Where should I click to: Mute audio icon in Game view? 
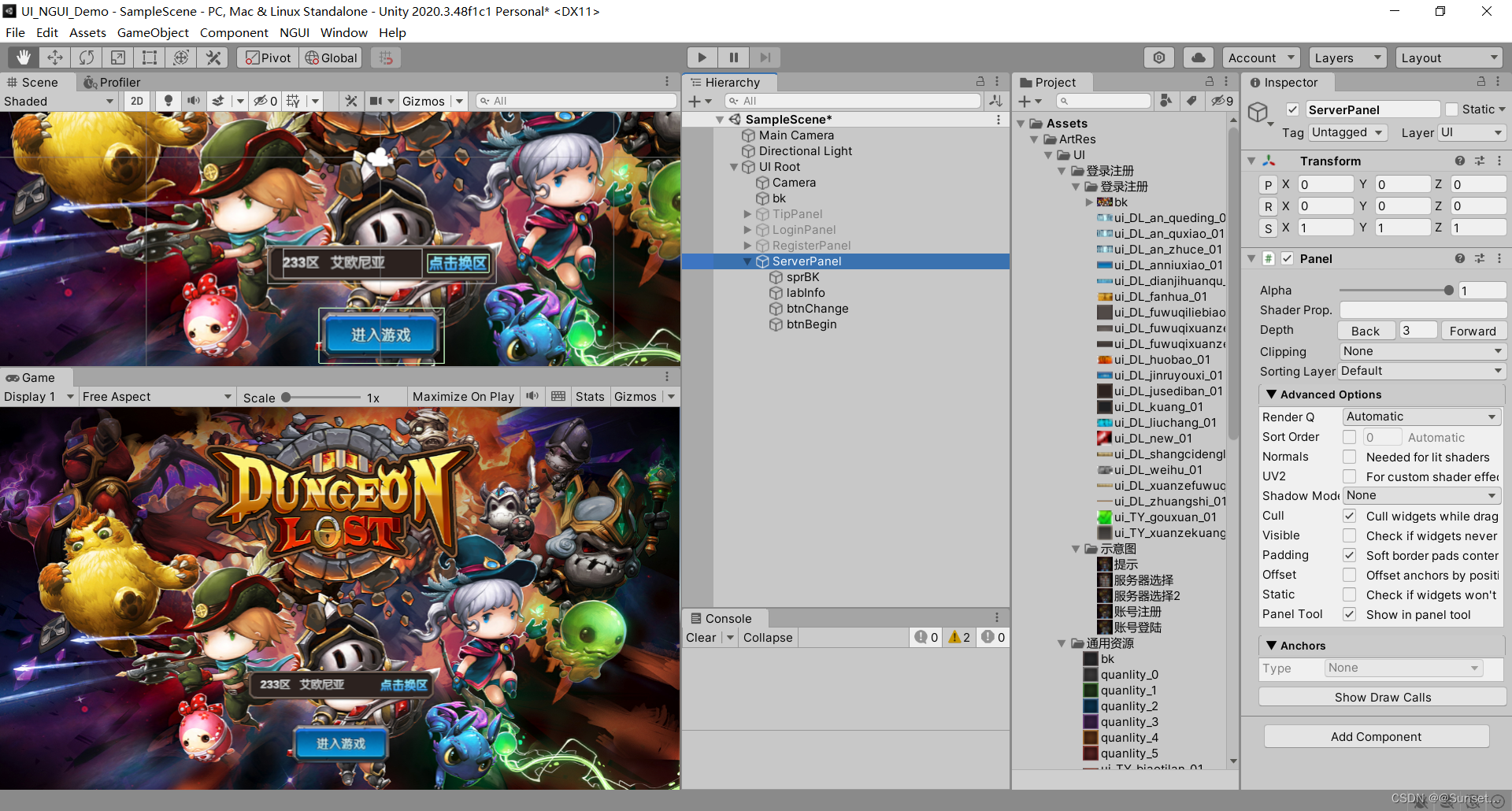click(533, 396)
